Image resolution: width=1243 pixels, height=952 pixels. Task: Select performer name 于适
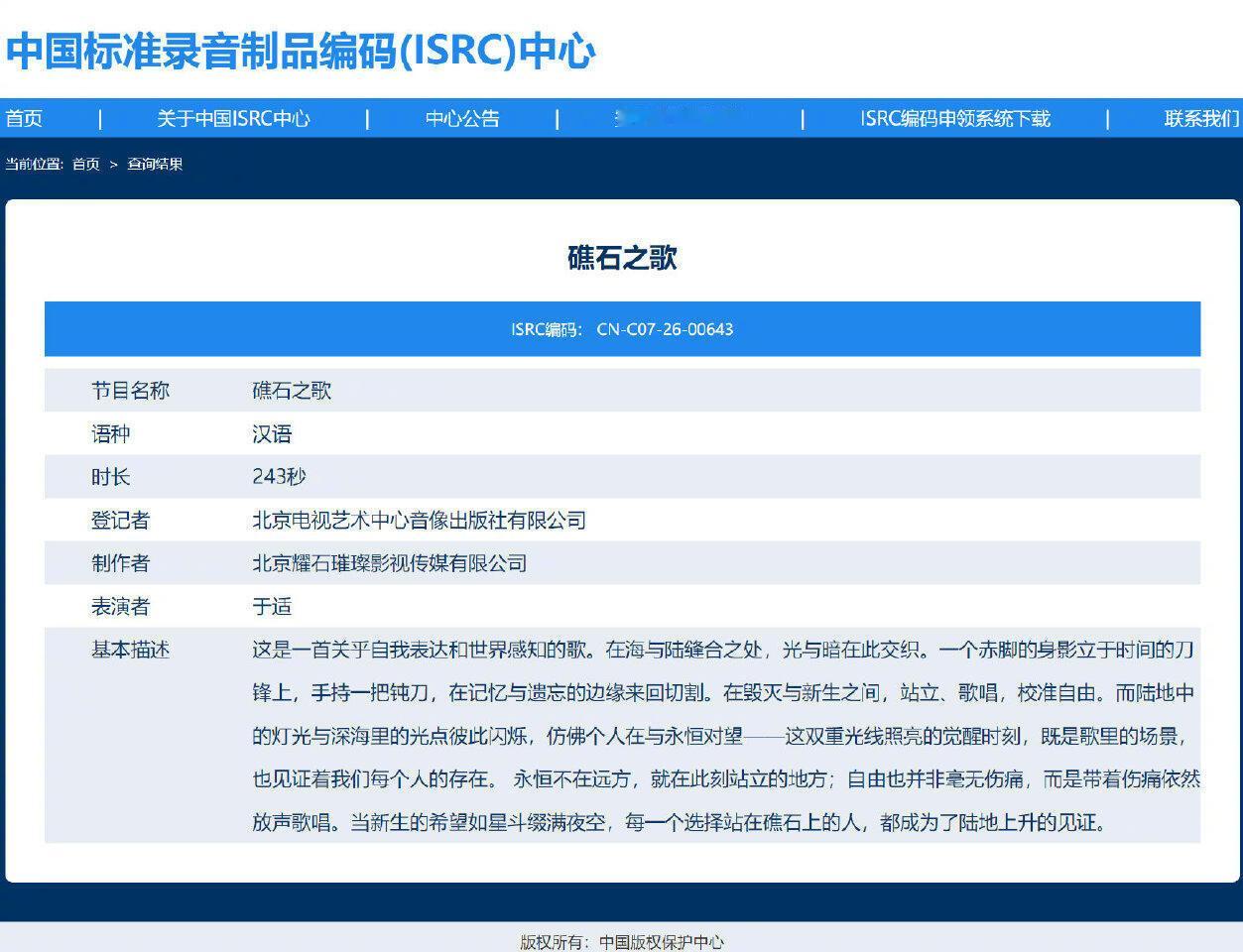270,606
